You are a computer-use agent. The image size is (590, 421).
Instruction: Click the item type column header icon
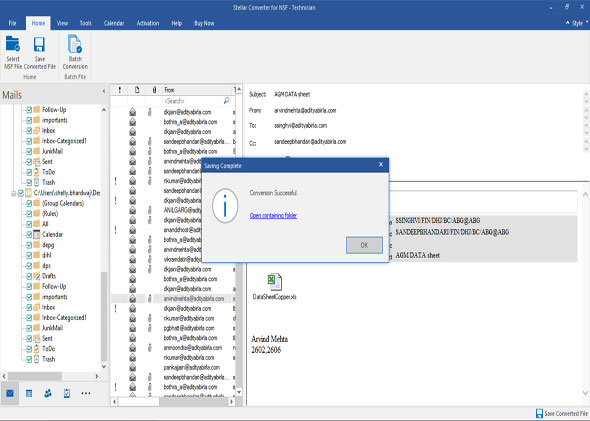point(137,90)
